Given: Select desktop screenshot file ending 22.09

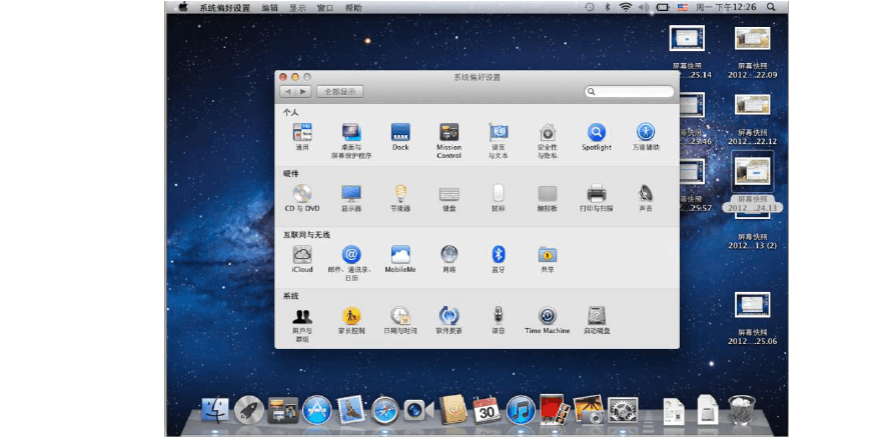Looking at the screenshot, I should [x=752, y=39].
